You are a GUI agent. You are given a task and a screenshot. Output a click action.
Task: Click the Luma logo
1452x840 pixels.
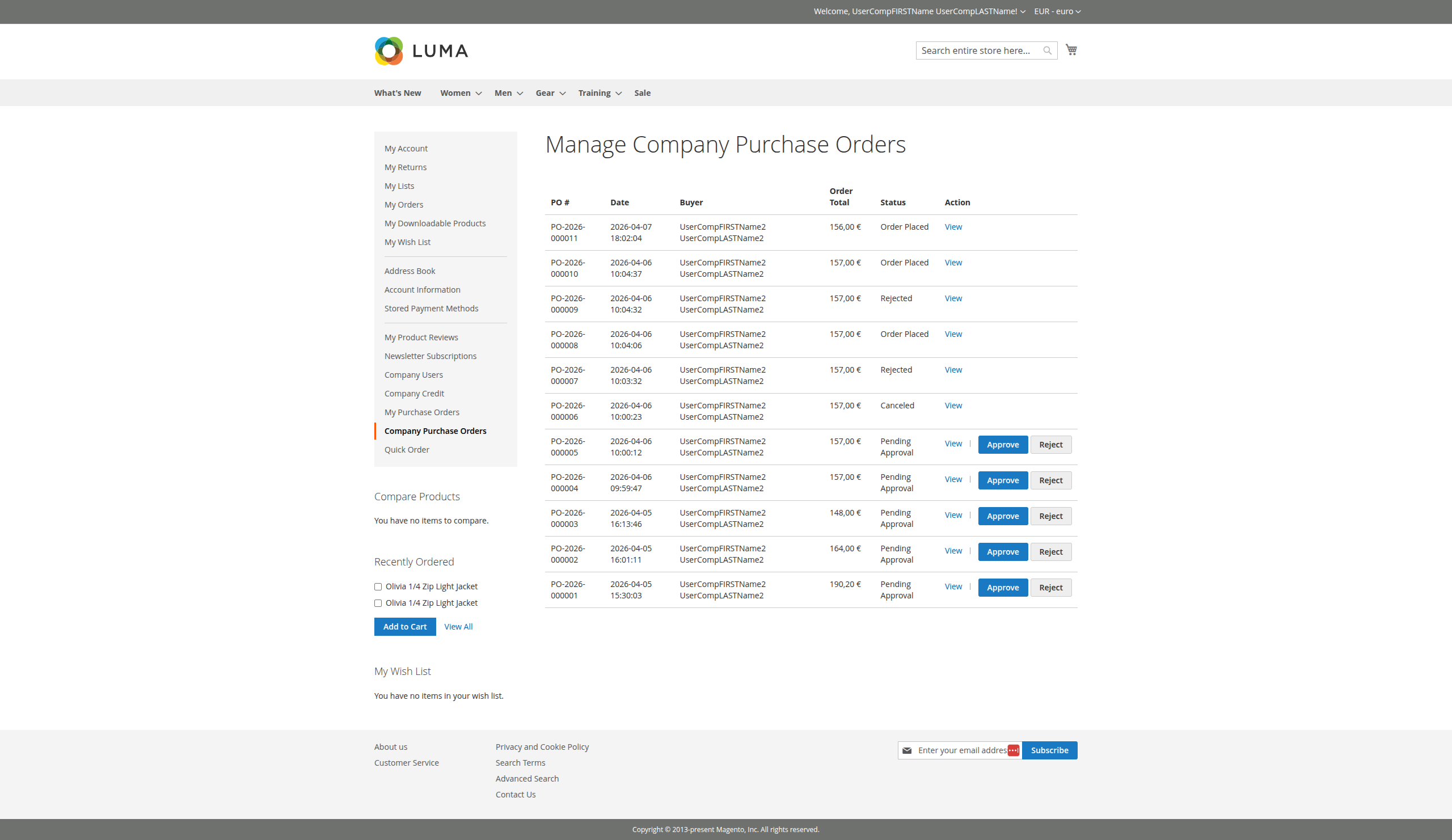click(x=421, y=51)
